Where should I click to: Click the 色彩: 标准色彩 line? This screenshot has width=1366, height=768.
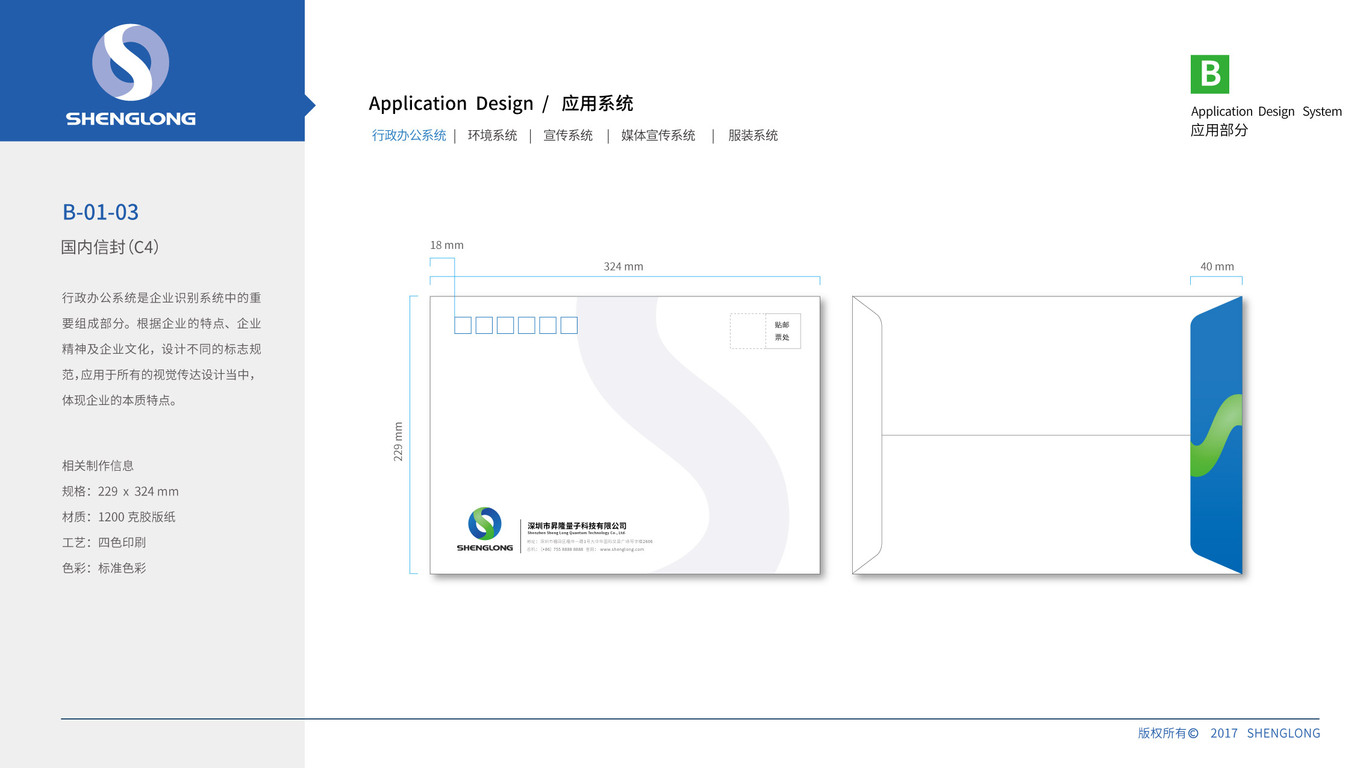104,568
